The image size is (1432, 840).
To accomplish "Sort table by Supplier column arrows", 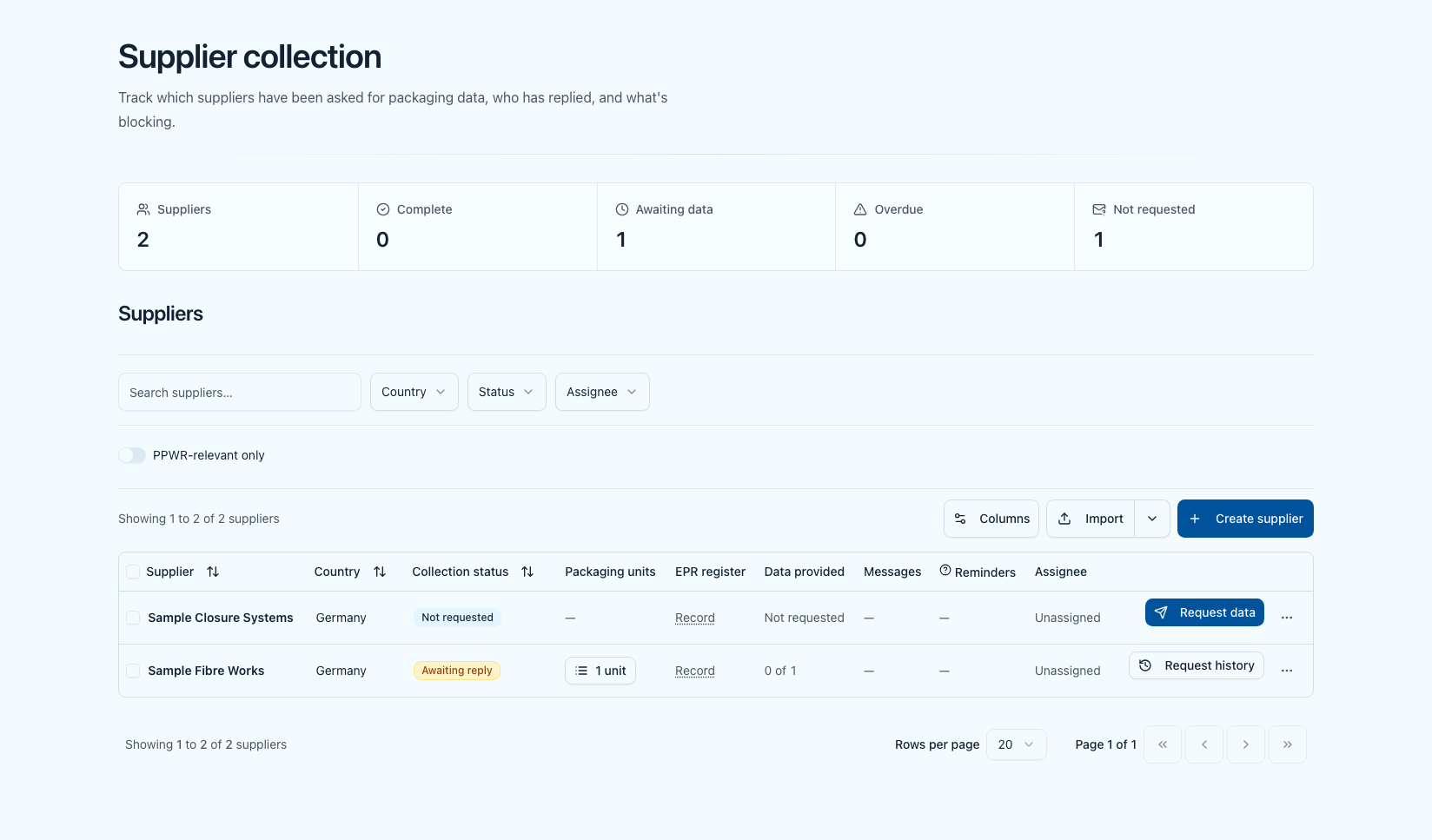I will click(x=213, y=572).
